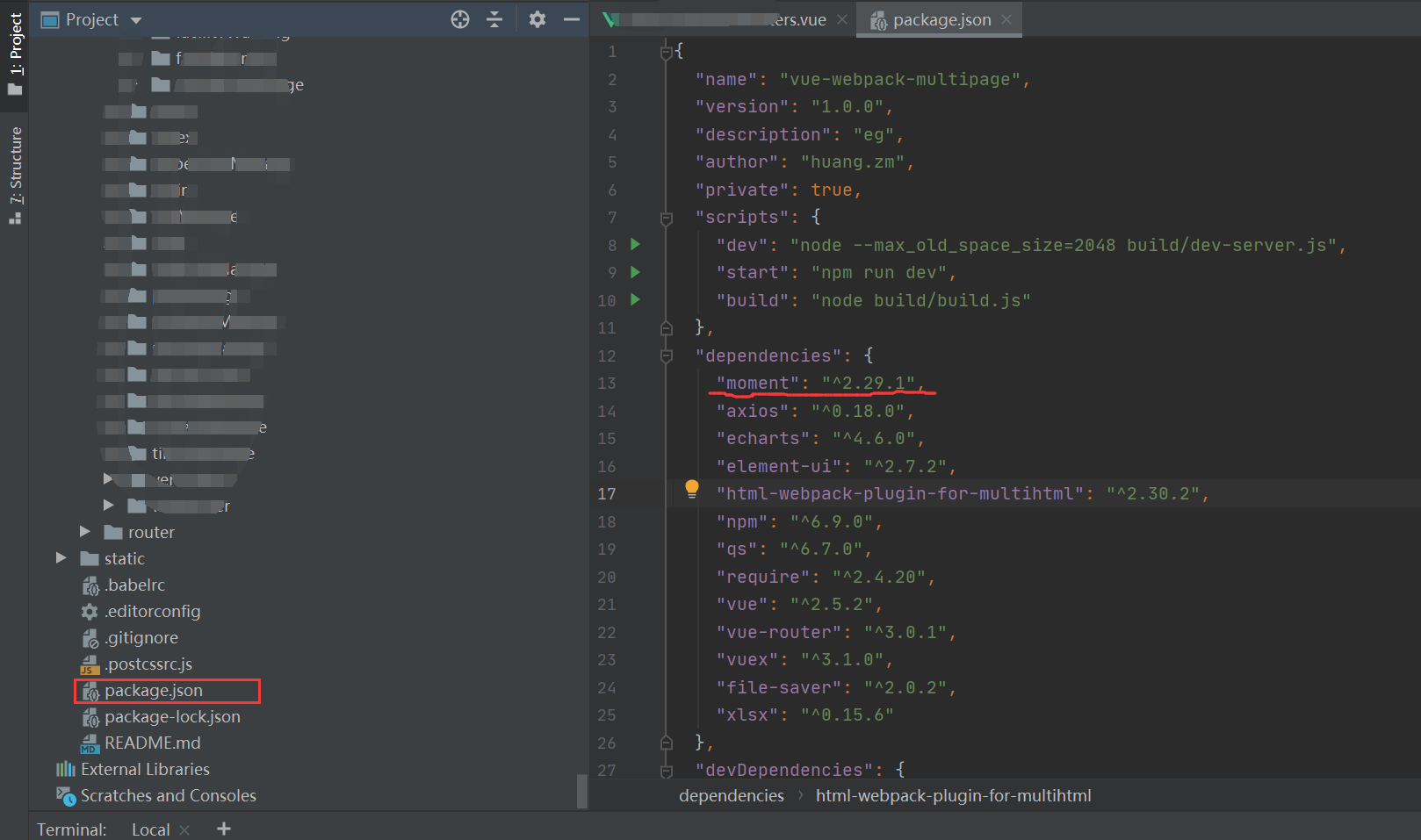This screenshot has width=1421, height=840.
Task: Open the .gitignore file
Action: click(141, 637)
